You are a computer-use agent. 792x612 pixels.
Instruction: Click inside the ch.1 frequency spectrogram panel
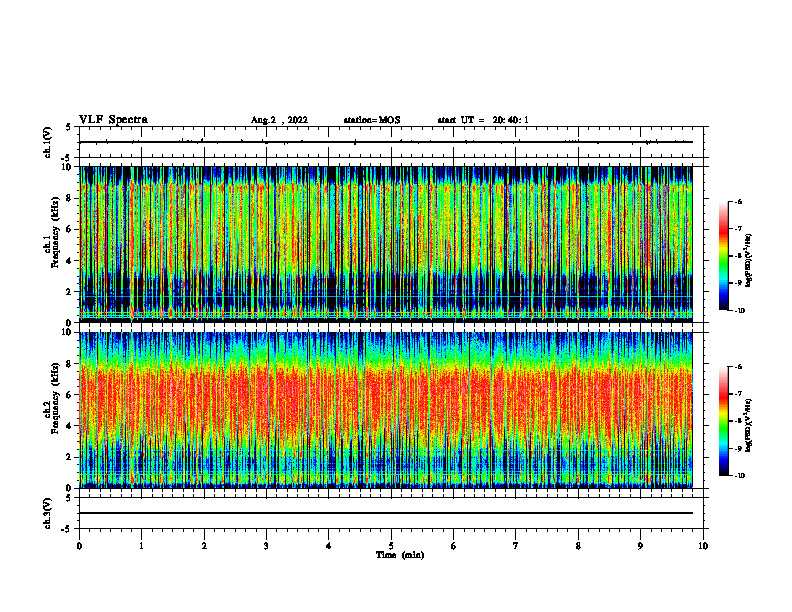click(386, 244)
